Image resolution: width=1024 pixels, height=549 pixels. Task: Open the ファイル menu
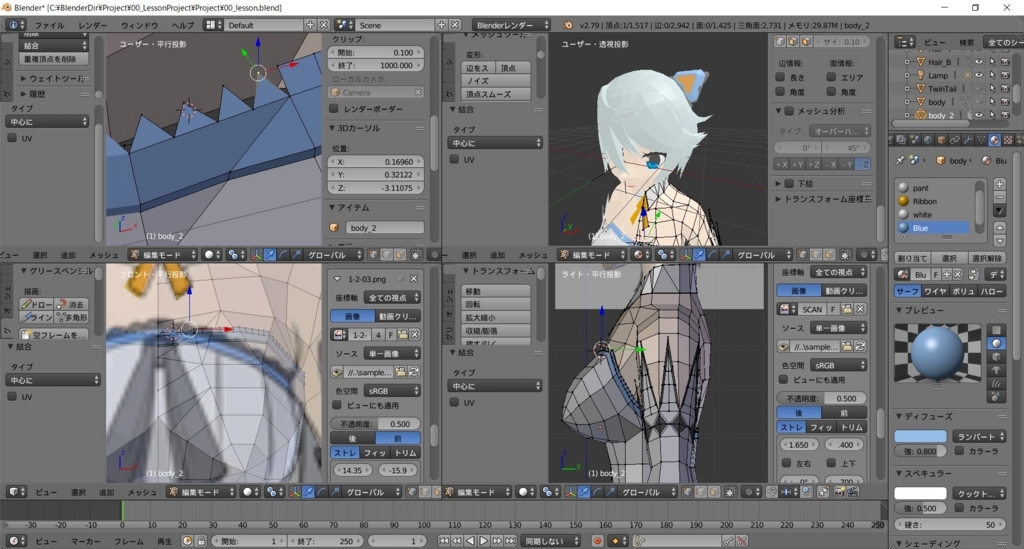coord(49,25)
